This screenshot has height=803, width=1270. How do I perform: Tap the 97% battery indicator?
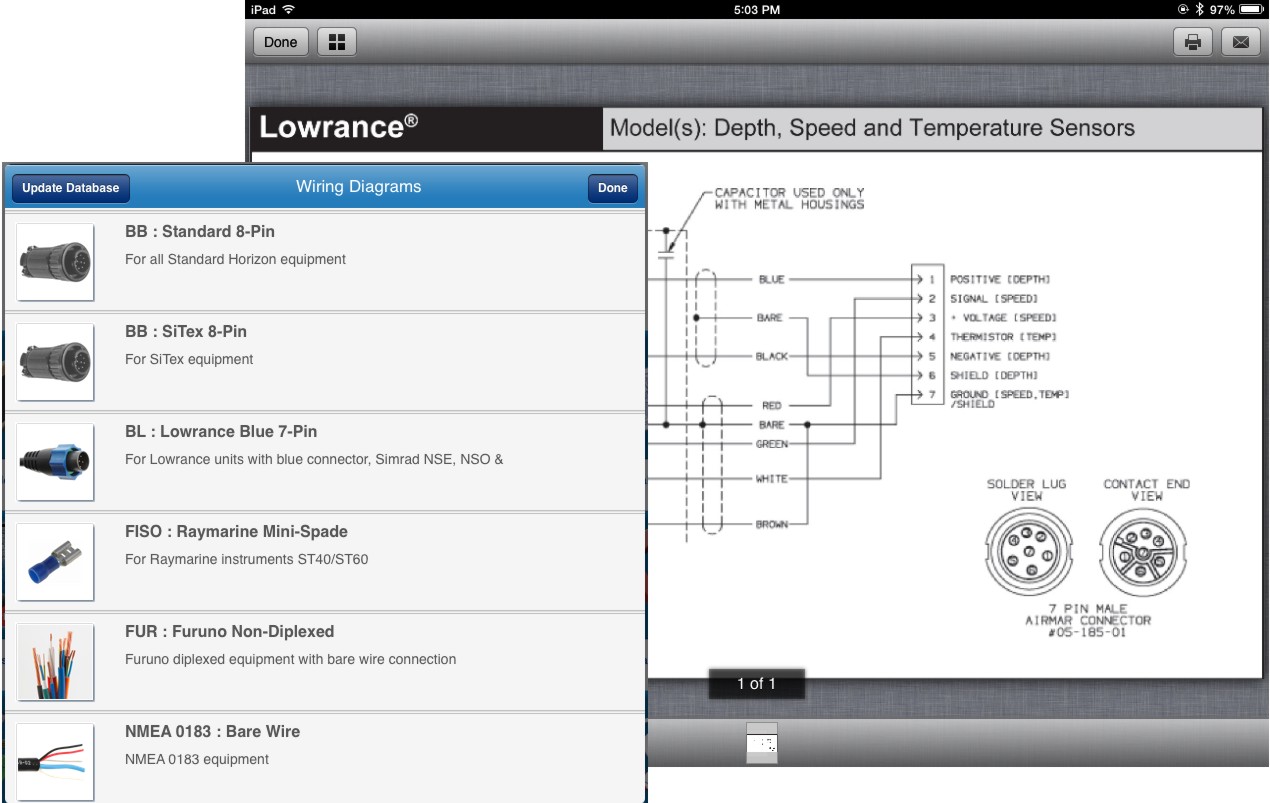(x=1236, y=9)
